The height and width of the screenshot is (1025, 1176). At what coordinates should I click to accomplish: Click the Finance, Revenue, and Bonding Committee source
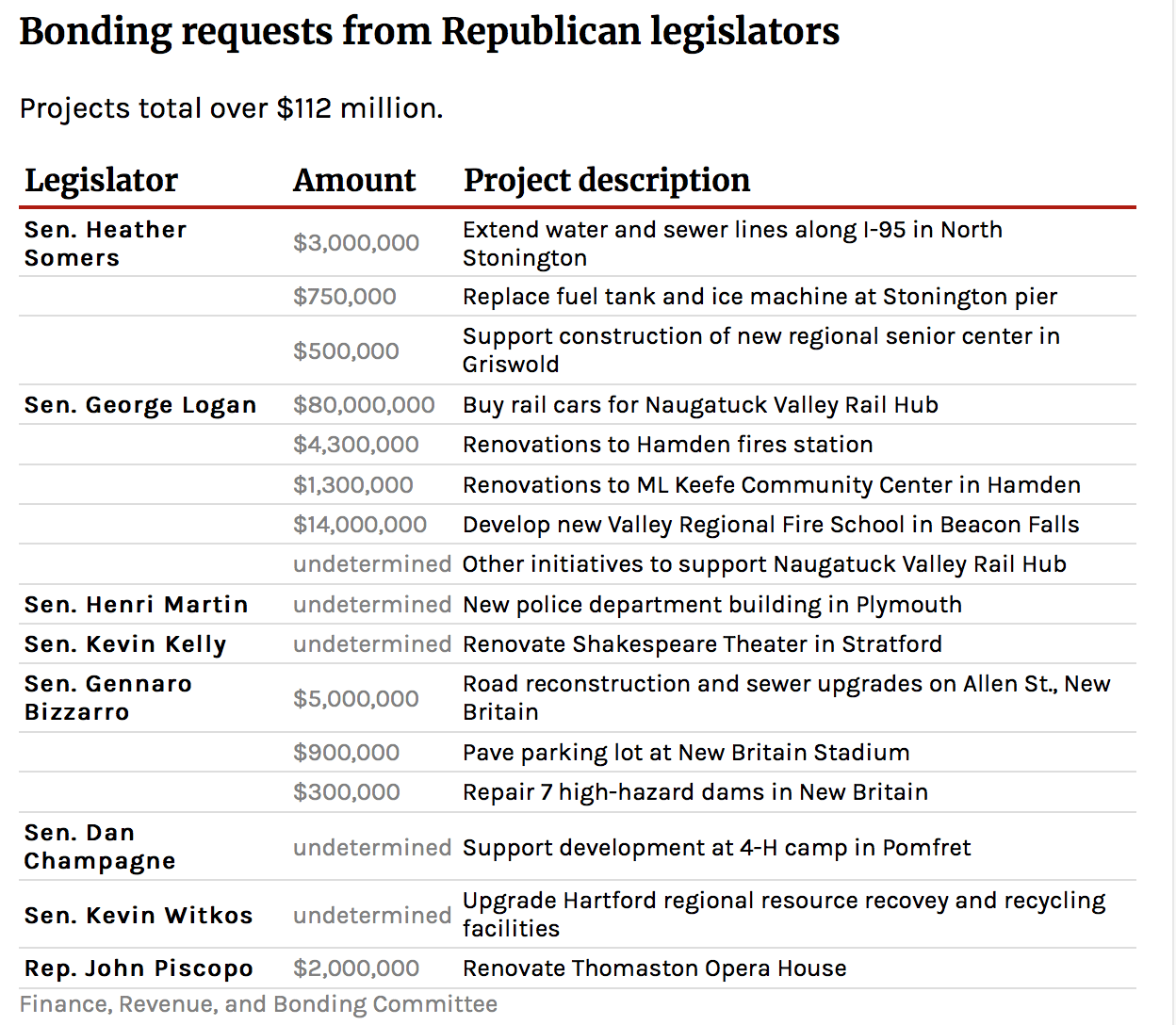[258, 1004]
